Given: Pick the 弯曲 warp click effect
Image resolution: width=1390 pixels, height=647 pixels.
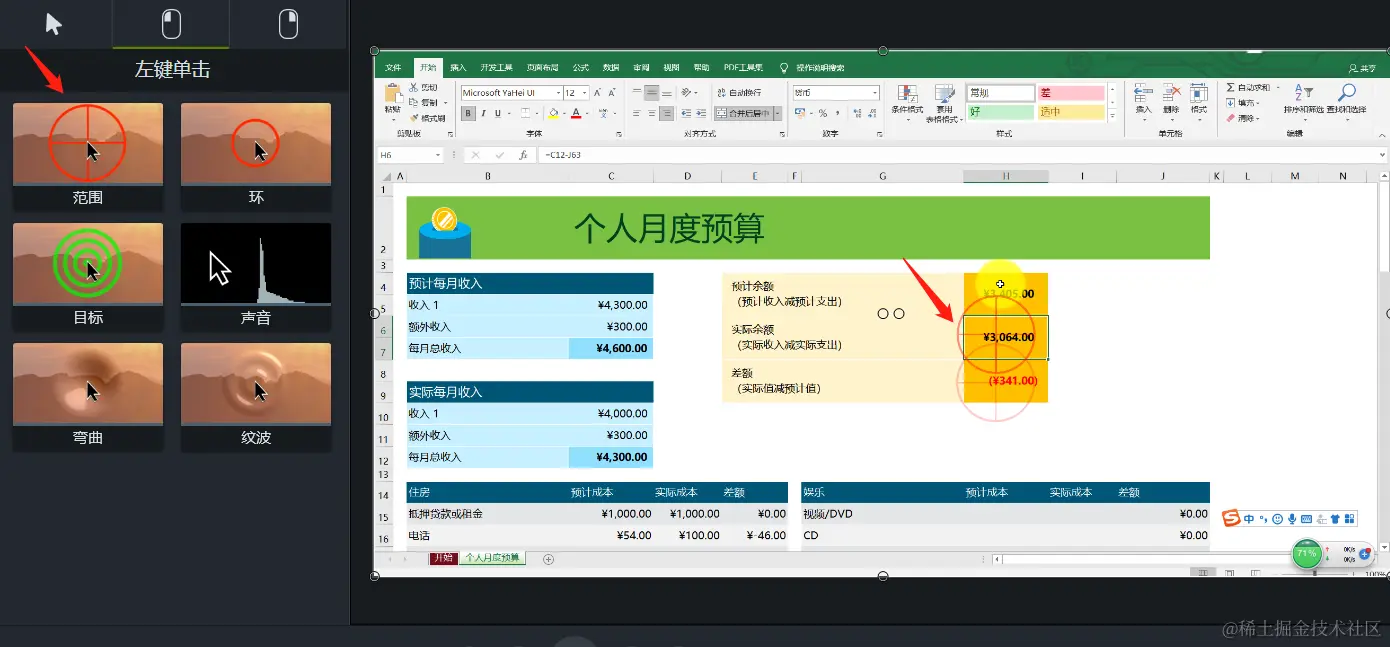Looking at the screenshot, I should pyautogui.click(x=88, y=395).
